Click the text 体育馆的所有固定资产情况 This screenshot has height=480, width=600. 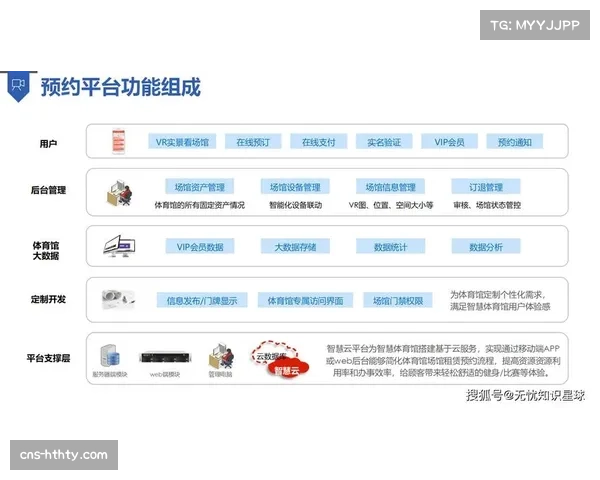[x=200, y=205]
